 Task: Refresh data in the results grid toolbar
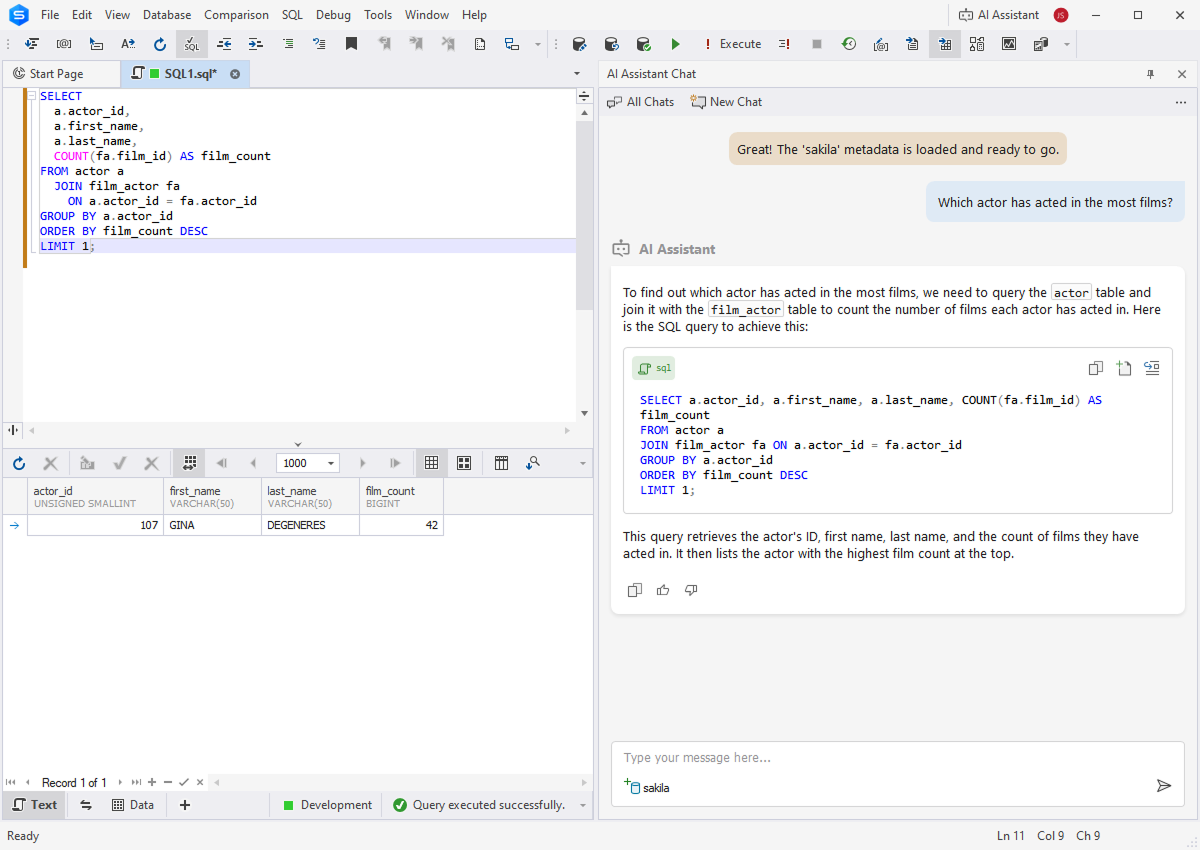19,463
